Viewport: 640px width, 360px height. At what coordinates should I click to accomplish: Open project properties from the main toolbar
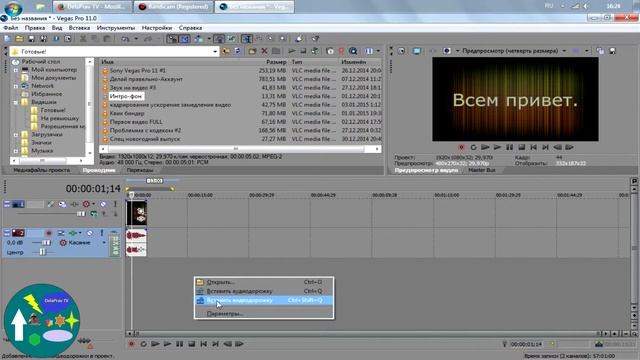(x=68, y=39)
